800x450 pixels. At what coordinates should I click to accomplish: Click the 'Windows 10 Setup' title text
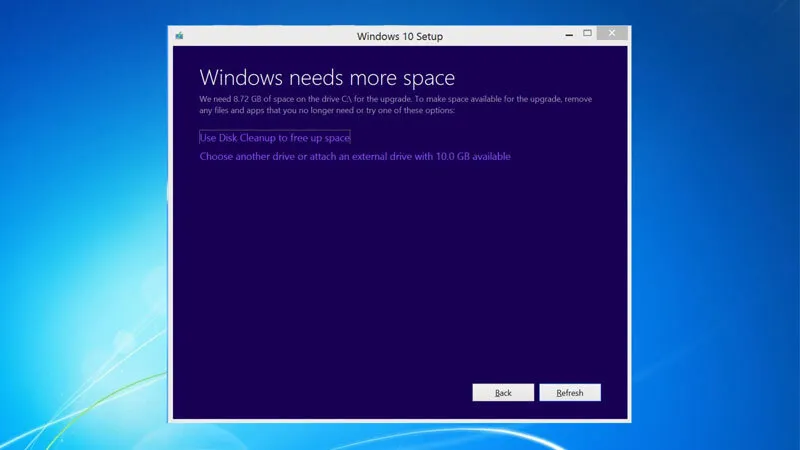(x=399, y=36)
